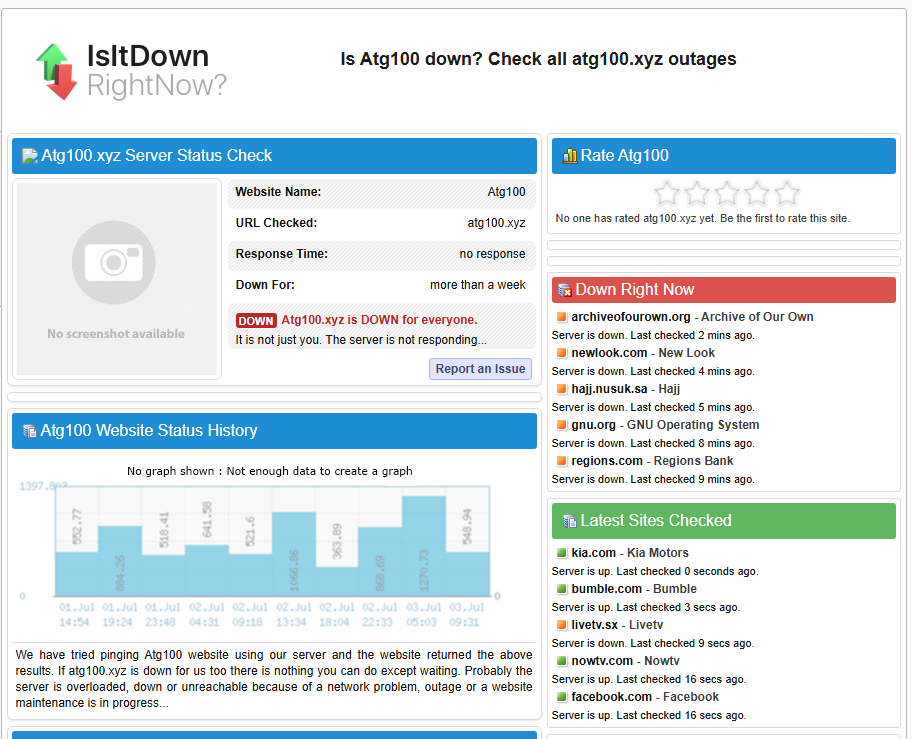
Task: Click the green status icon beside nowtv.com
Action: pyautogui.click(x=561, y=661)
